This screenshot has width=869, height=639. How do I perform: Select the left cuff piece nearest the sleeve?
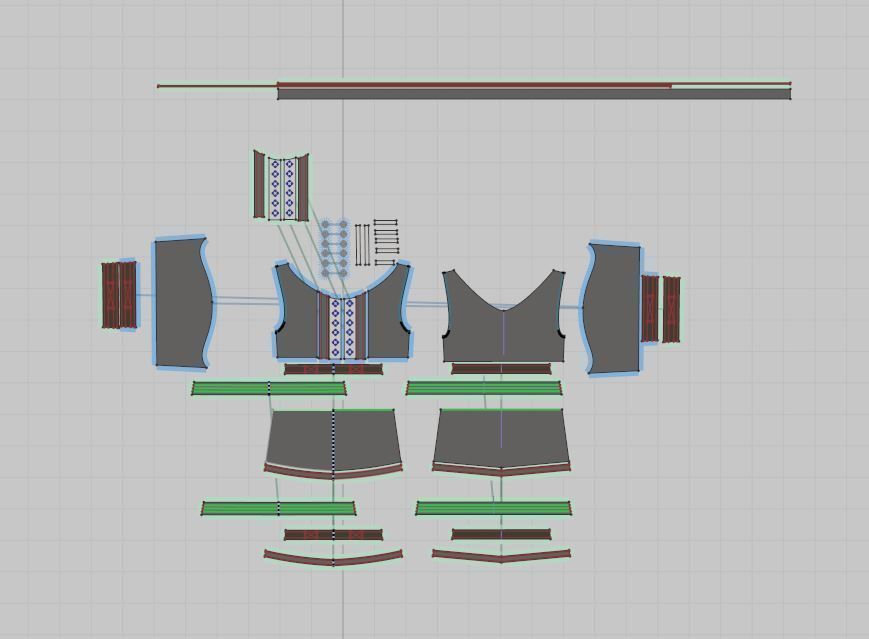pyautogui.click(x=128, y=295)
